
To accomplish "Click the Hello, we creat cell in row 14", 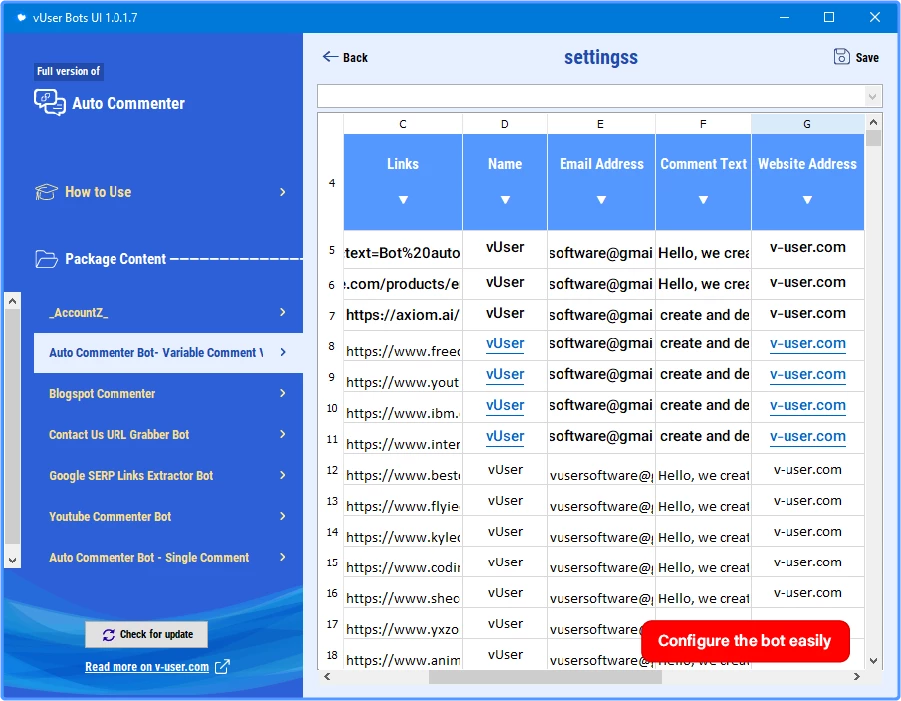I will point(703,531).
